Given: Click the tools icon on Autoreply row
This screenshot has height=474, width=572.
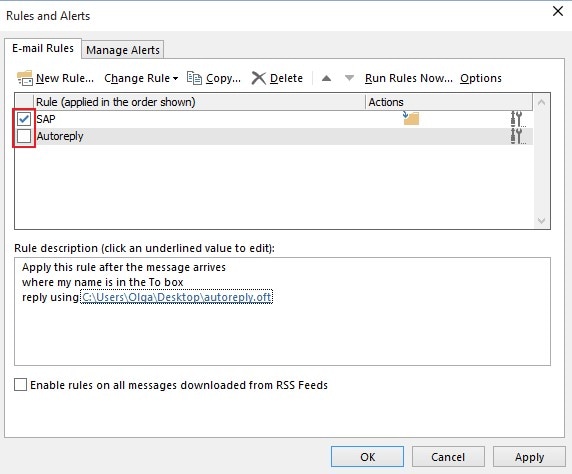Looking at the screenshot, I should tap(518, 136).
